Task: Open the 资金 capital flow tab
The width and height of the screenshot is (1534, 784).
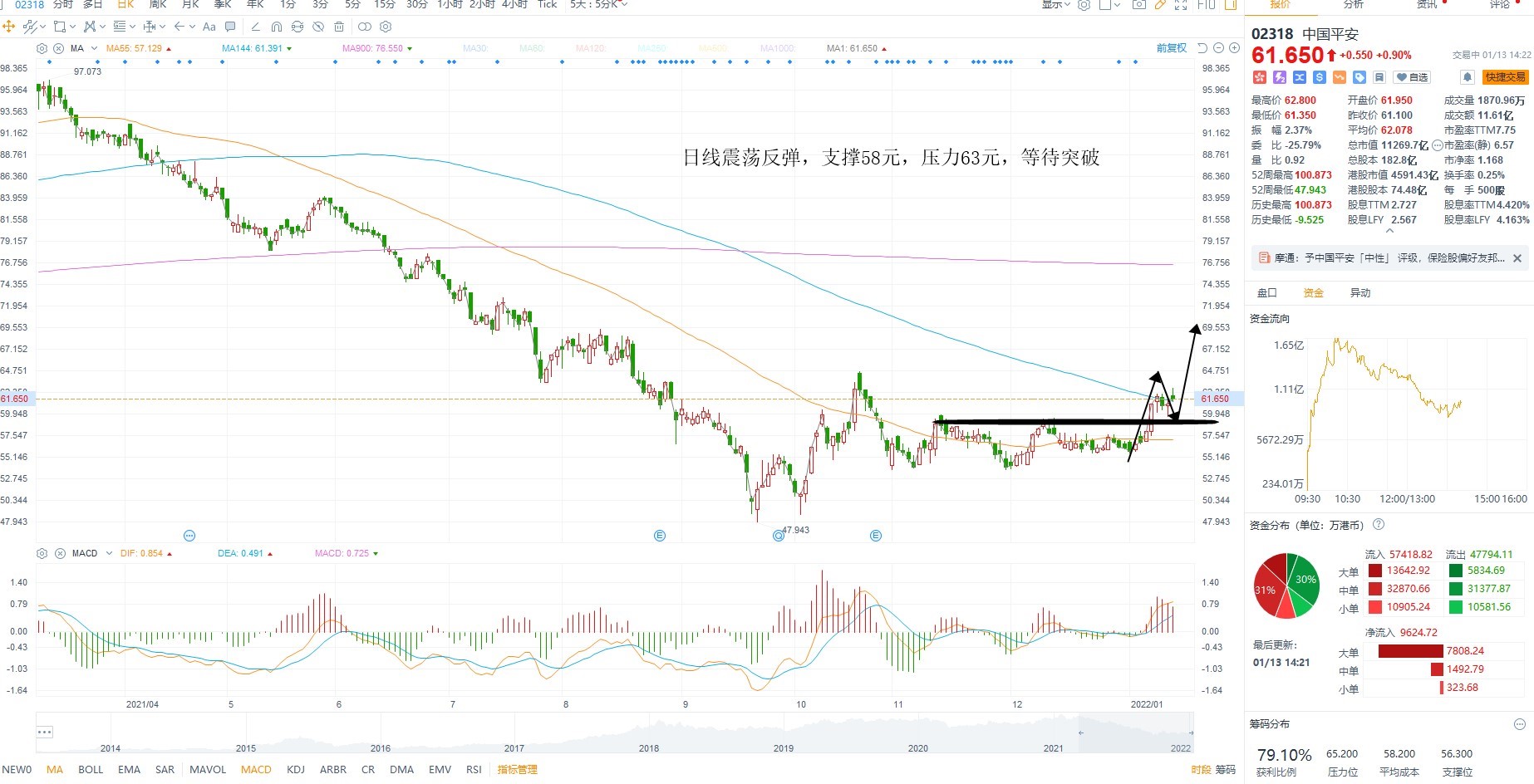Action: (x=1313, y=293)
